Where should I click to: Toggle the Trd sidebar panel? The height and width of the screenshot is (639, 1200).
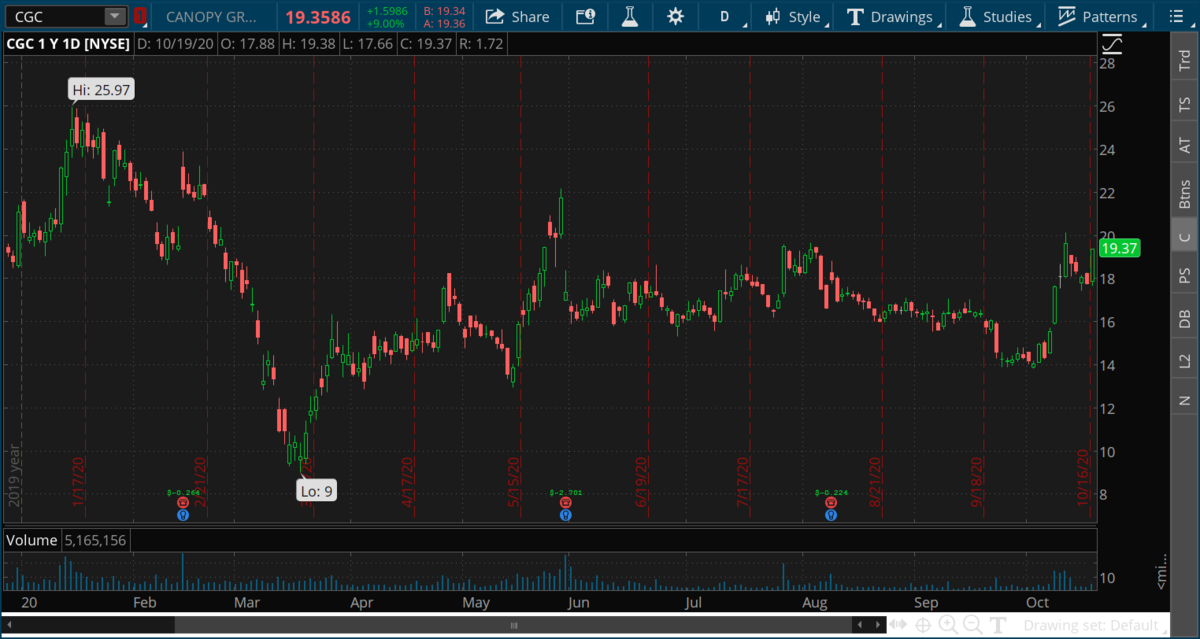[x=1184, y=60]
